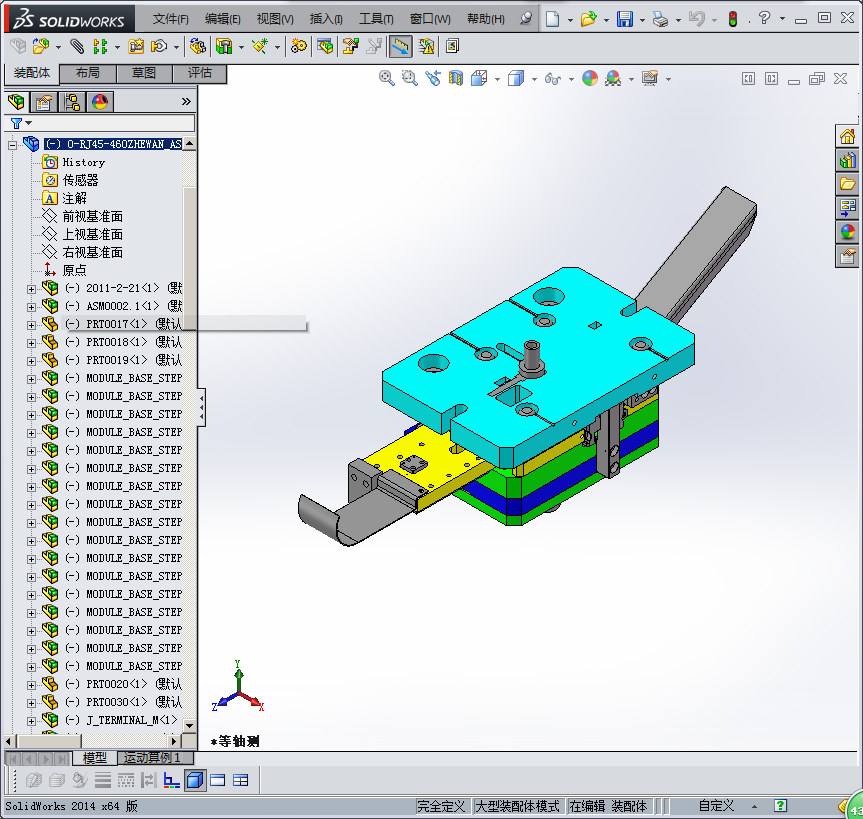This screenshot has height=819, width=863.
Task: Open the 视图(V) view menu
Action: pos(275,19)
